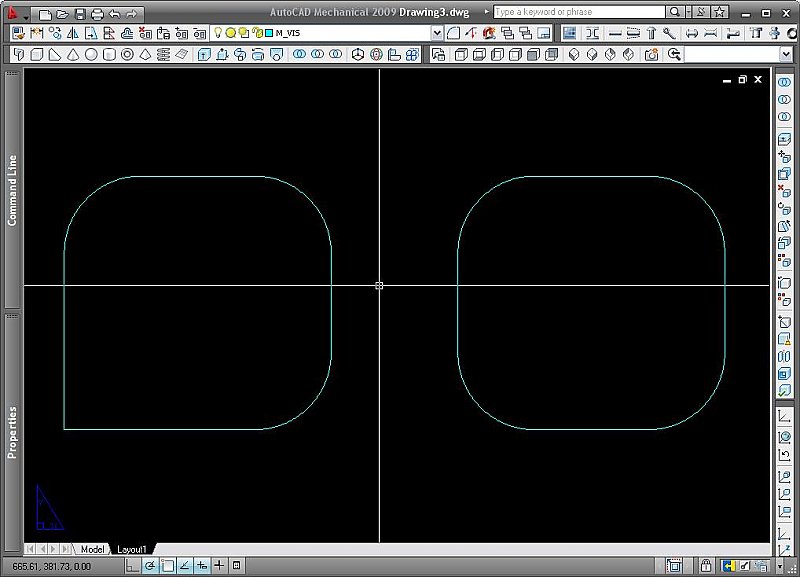Select the Pyramid solid tool
The image size is (800, 577).
coord(145,54)
